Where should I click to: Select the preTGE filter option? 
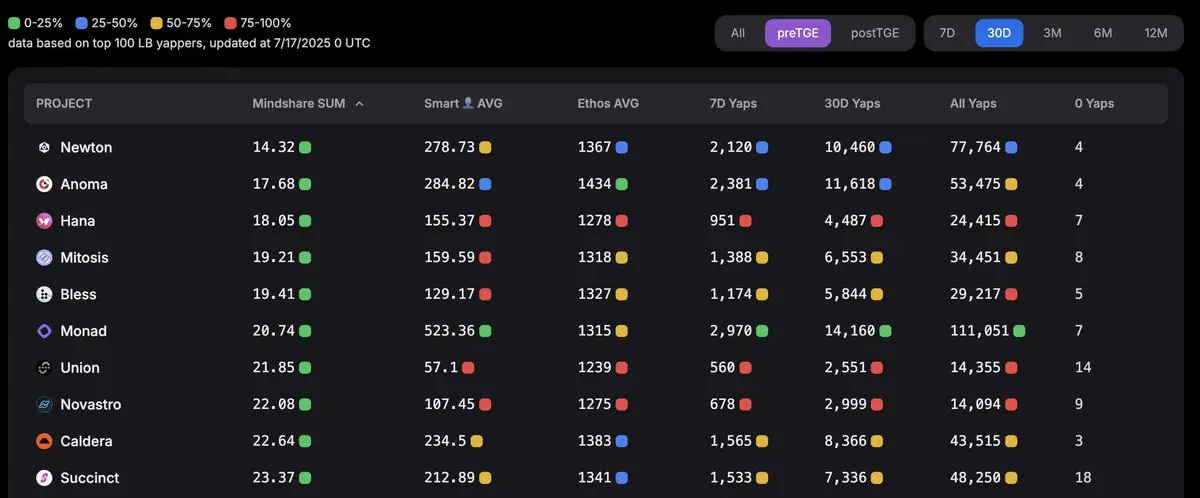coord(798,33)
